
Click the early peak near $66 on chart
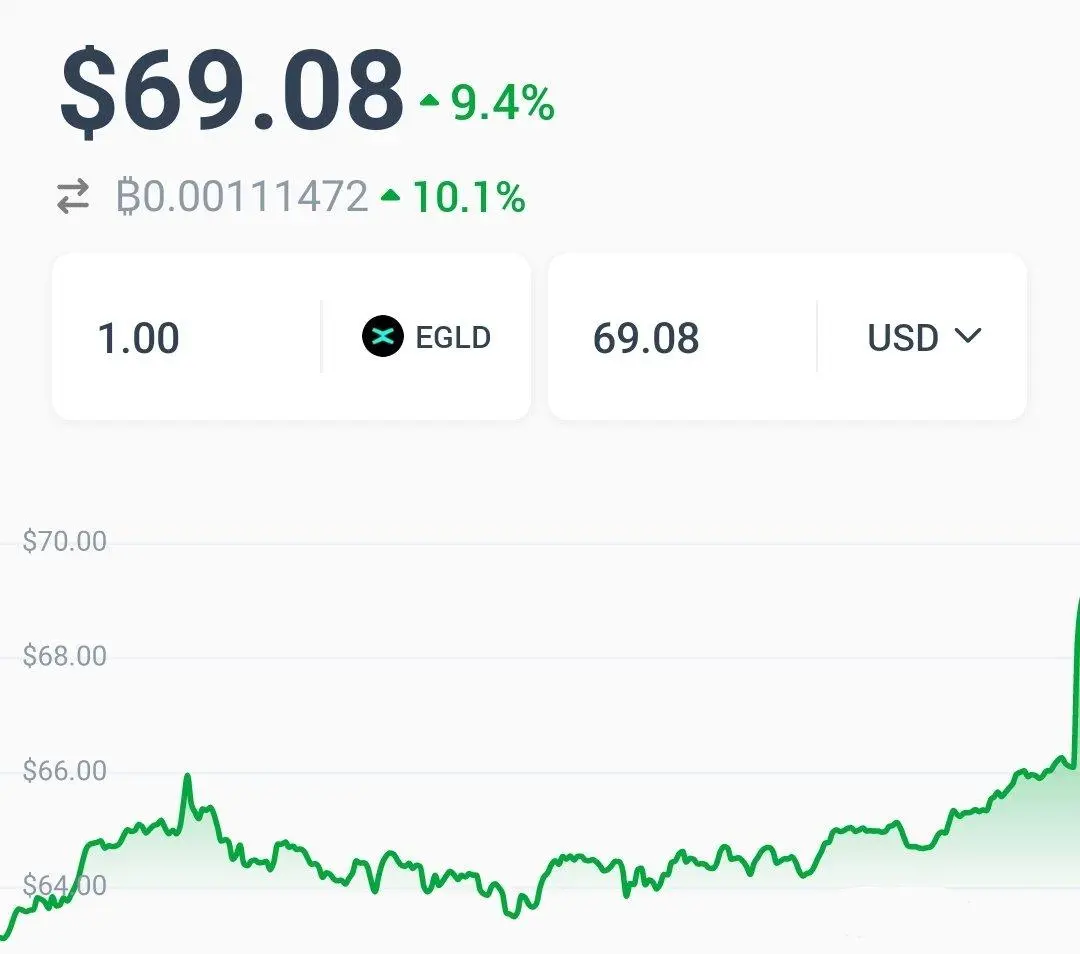[187, 777]
